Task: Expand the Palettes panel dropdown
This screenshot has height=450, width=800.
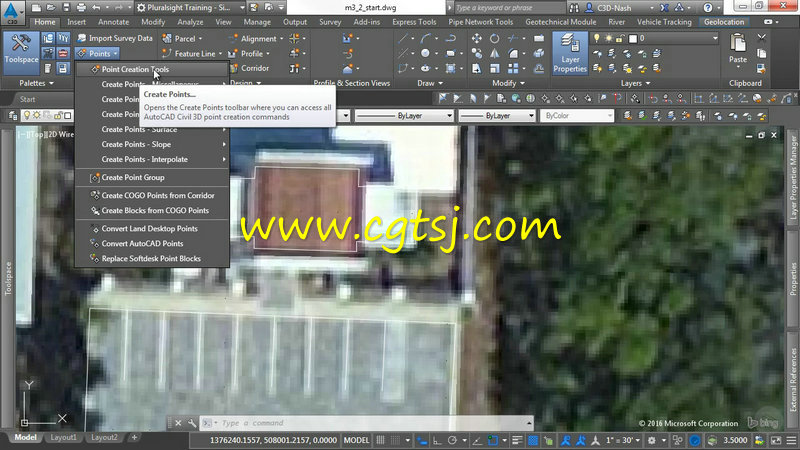Action: pyautogui.click(x=37, y=83)
